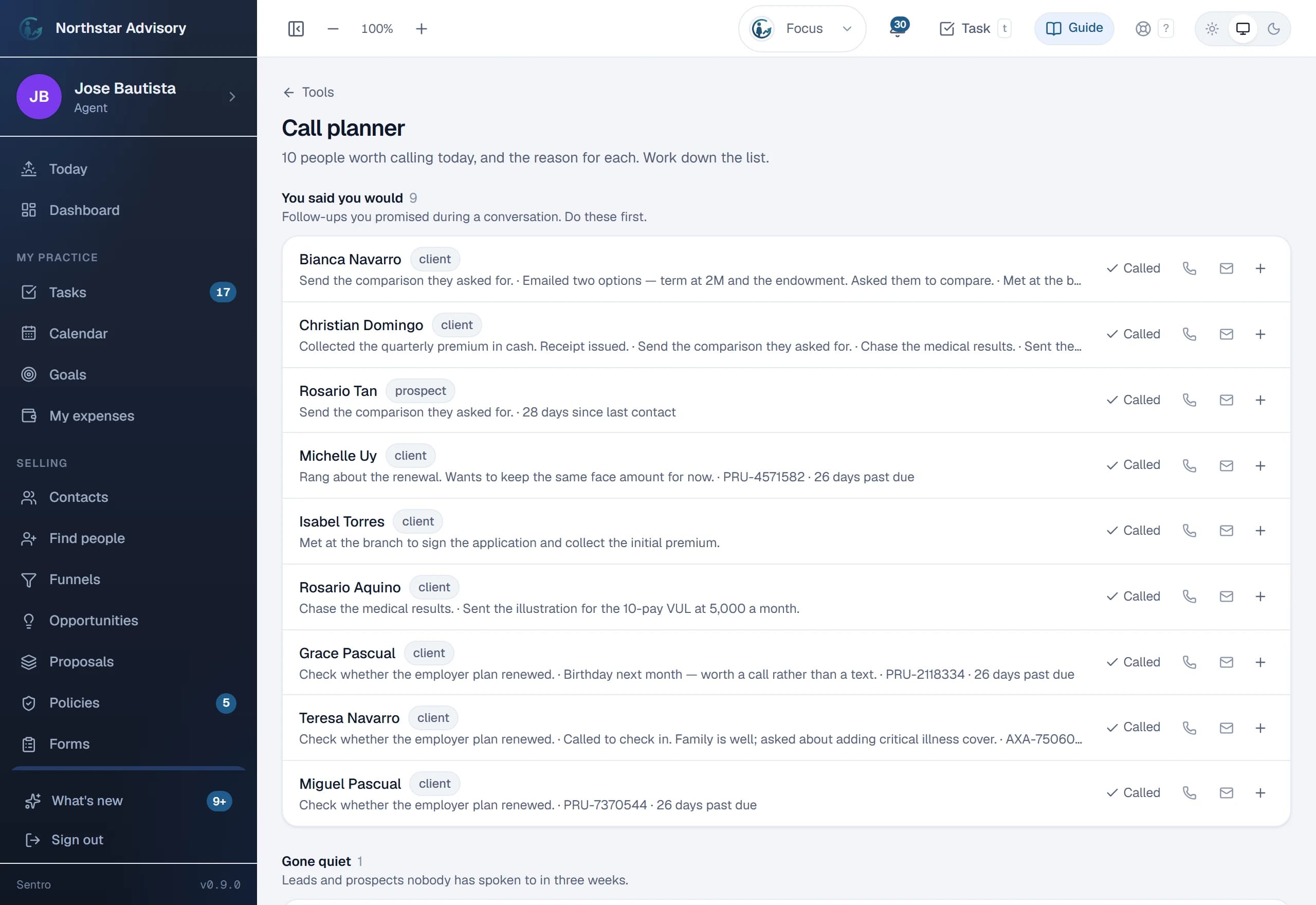Email icon for Christian Domingo

click(1226, 334)
